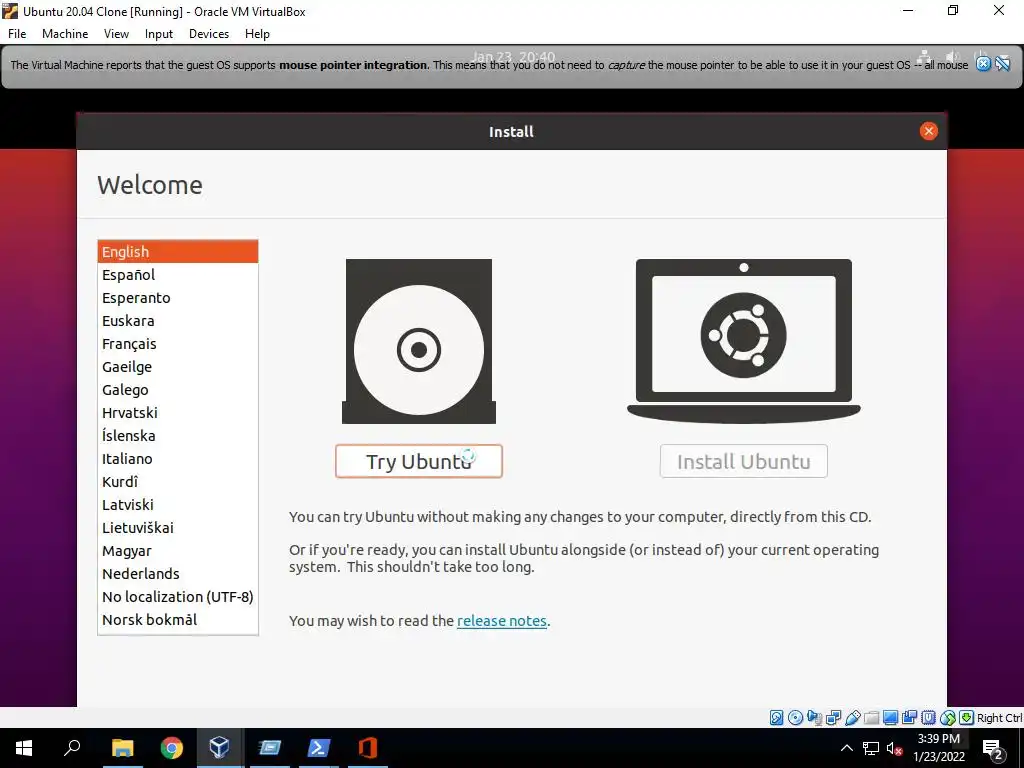The height and width of the screenshot is (768, 1024).
Task: Select Galego in the language list
Action: click(x=178, y=390)
